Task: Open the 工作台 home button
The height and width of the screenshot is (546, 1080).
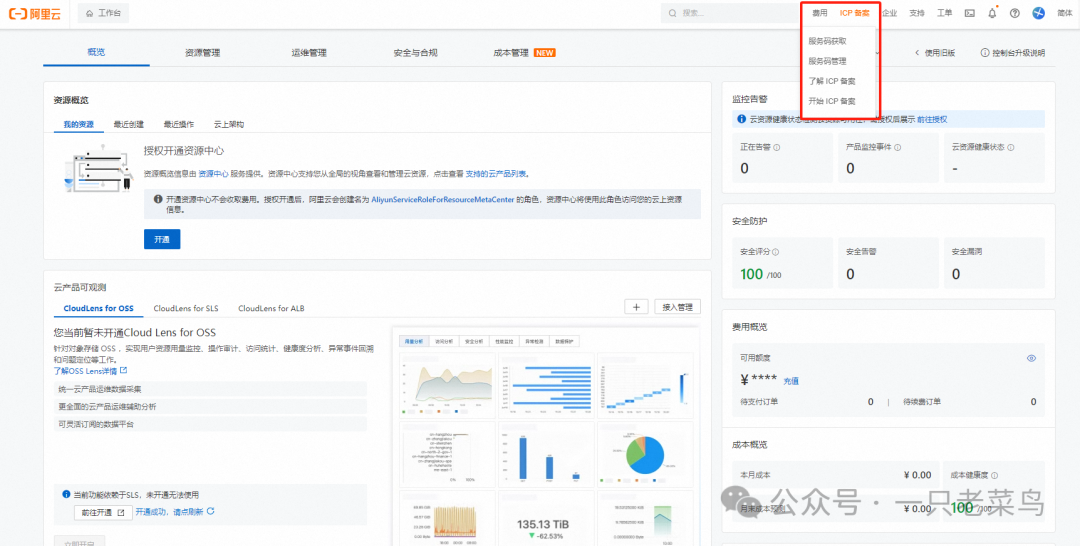Action: point(103,13)
